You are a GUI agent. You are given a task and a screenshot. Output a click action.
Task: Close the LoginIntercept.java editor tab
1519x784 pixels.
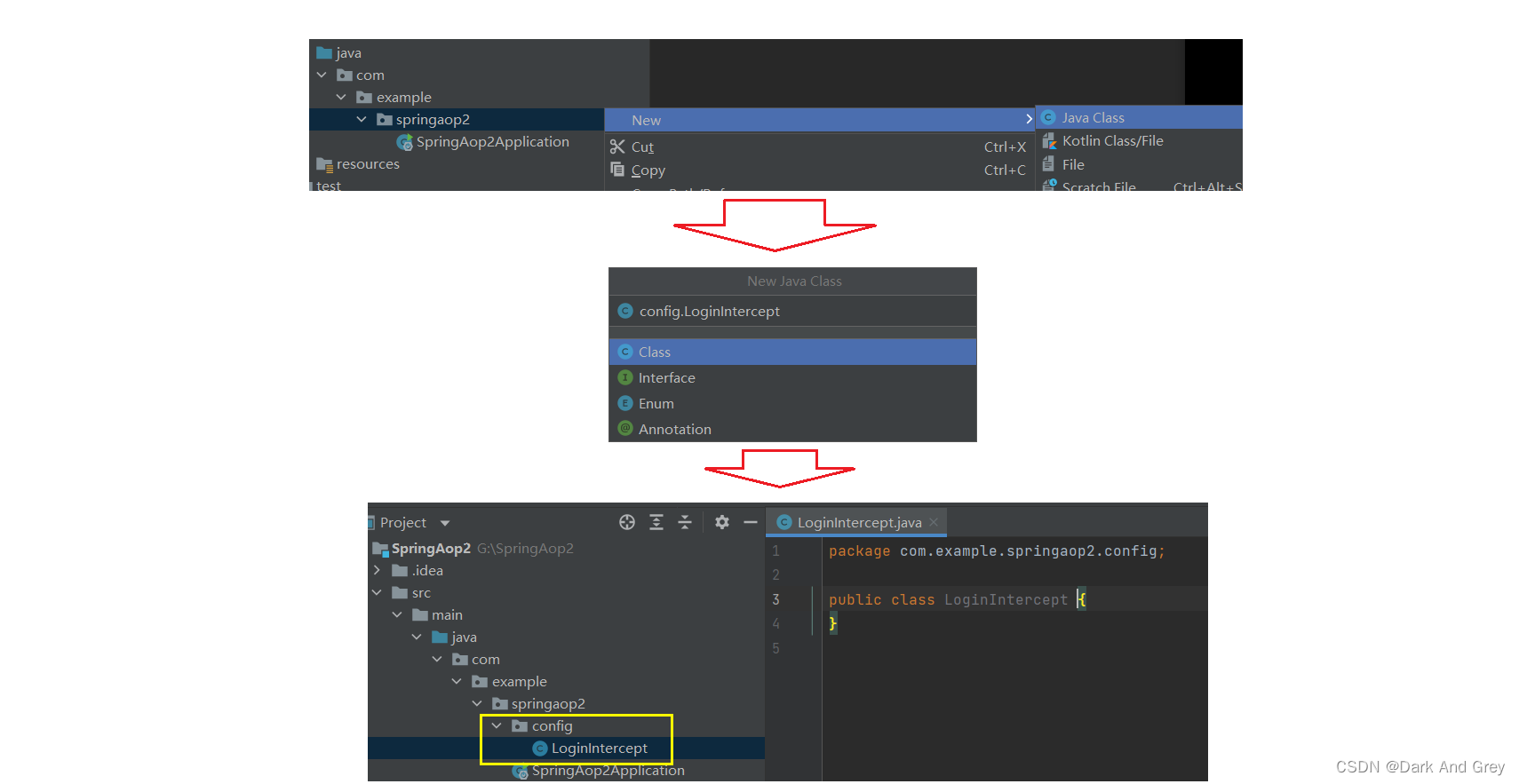tap(934, 522)
